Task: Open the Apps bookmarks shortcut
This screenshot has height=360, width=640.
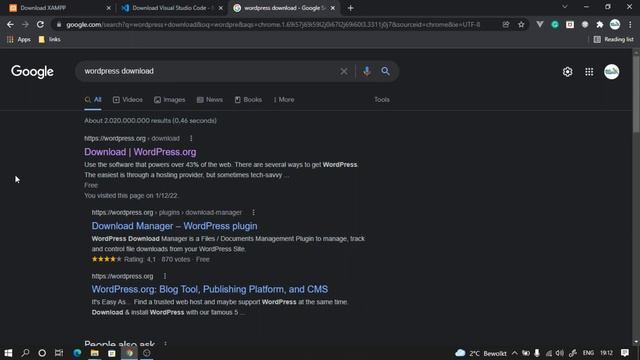Action: pos(19,39)
